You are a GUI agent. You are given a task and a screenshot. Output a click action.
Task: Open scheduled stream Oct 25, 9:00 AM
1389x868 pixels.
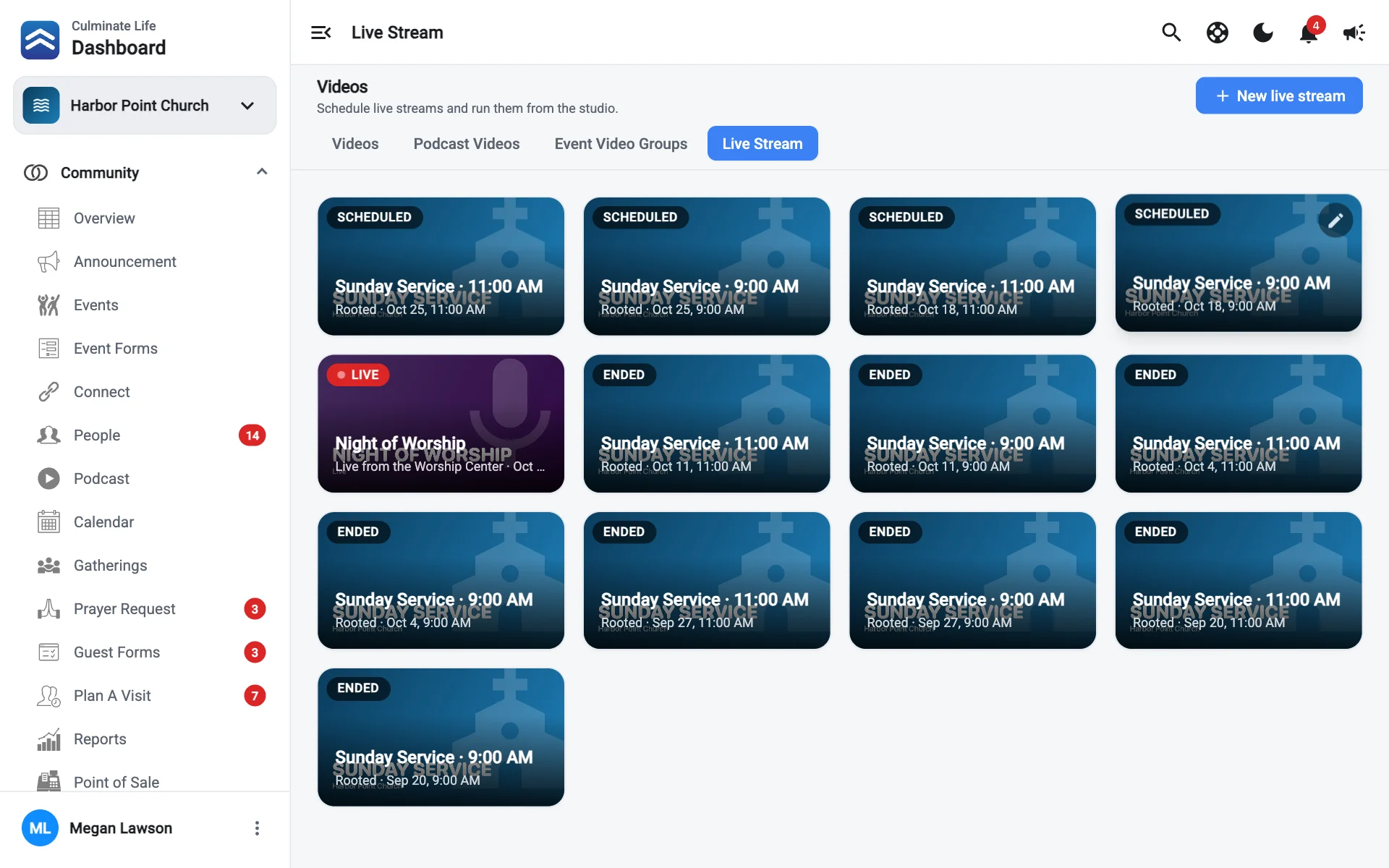tap(707, 266)
